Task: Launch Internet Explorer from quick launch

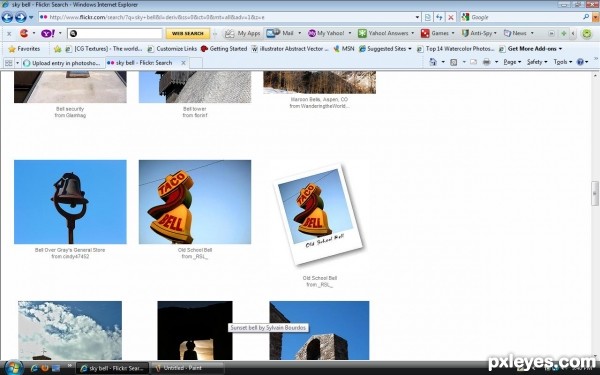Action: 34,368
